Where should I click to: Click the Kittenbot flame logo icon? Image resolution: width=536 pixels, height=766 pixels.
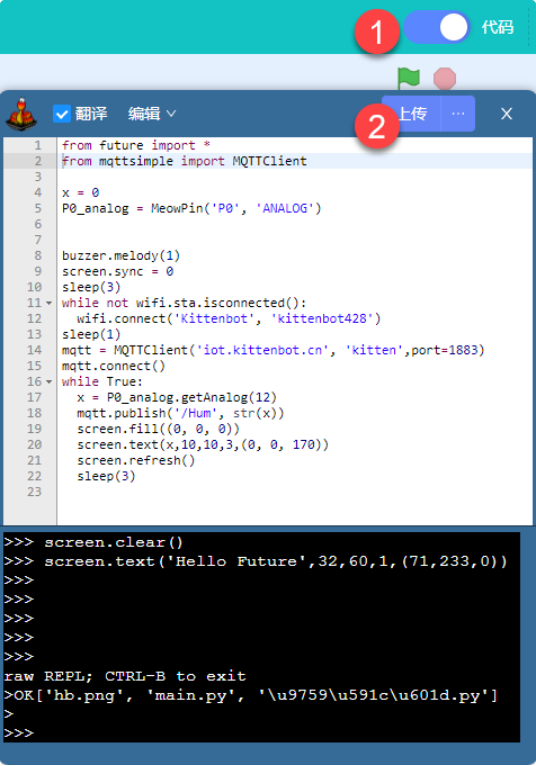coord(21,114)
